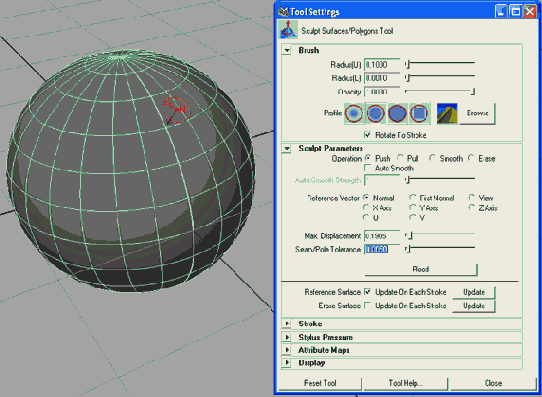Click the image brush shape thumbnail
The image size is (542, 397).
(x=447, y=113)
